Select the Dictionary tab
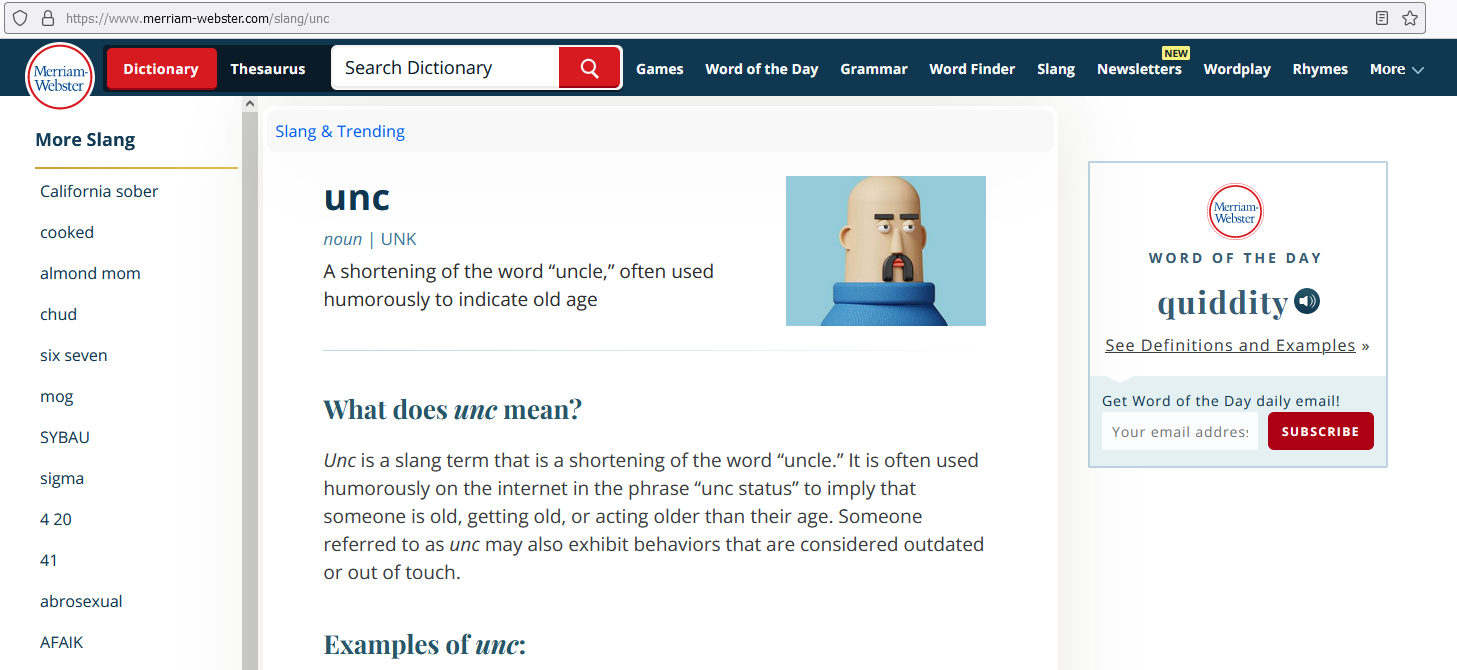Image resolution: width=1457 pixels, height=670 pixels. [161, 69]
